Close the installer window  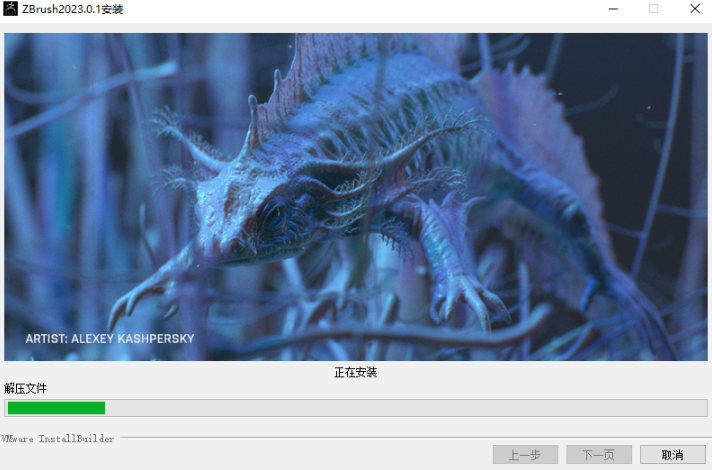click(x=695, y=9)
